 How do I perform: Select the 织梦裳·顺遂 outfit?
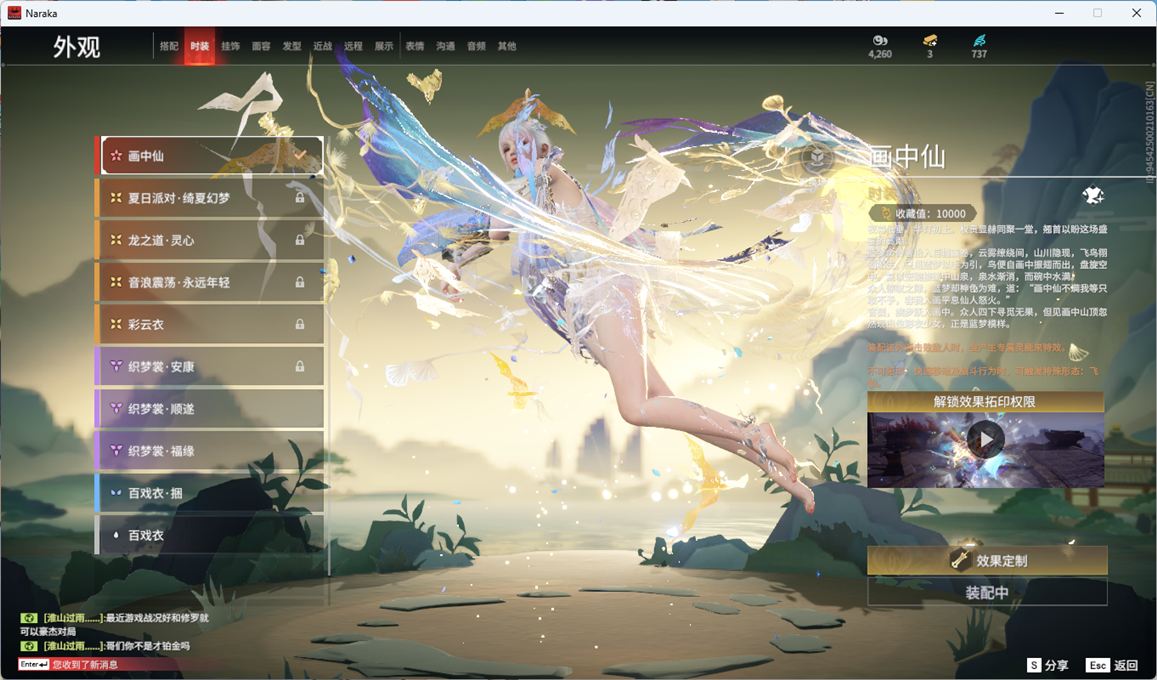[x=209, y=409]
